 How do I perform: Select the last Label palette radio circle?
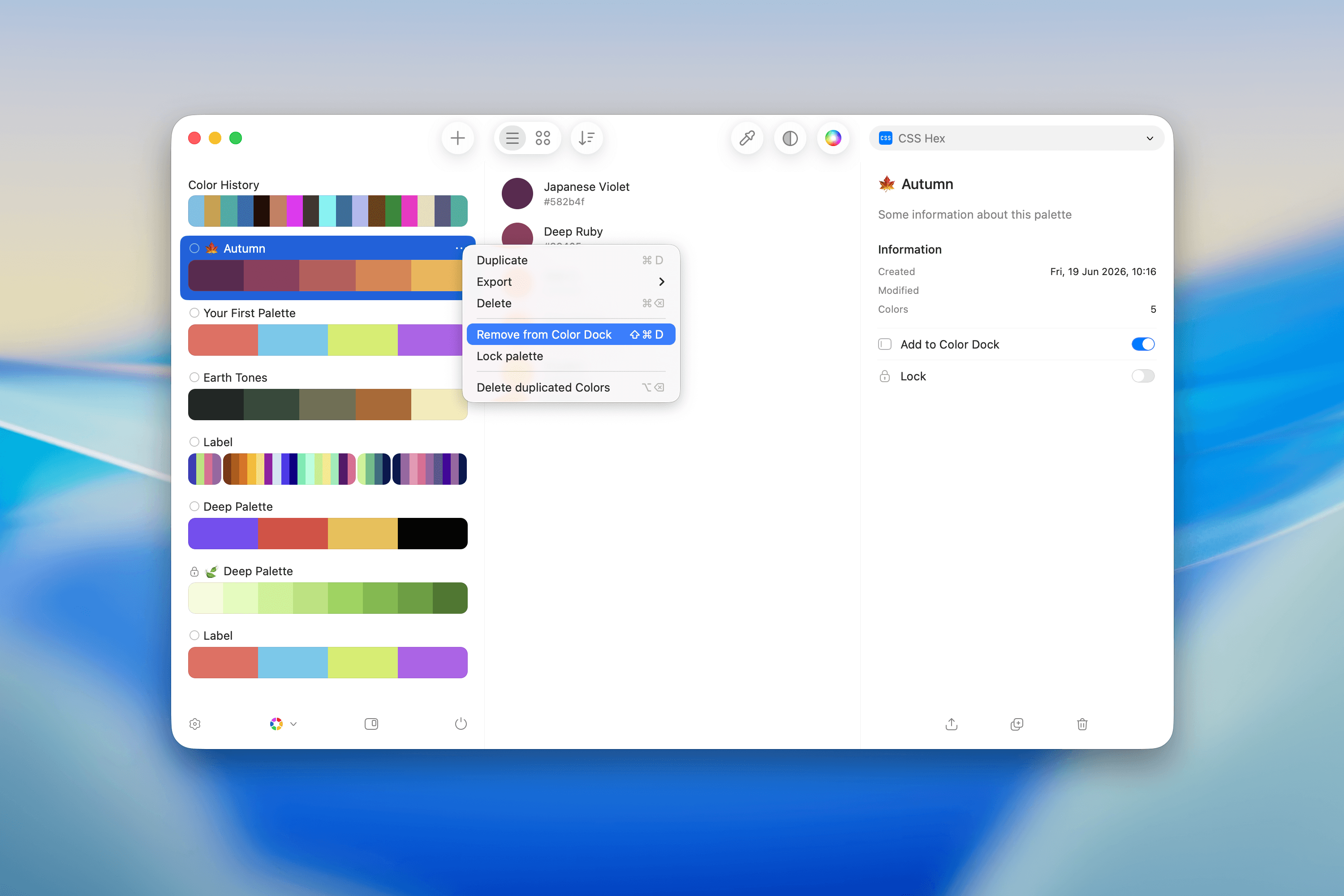[194, 635]
